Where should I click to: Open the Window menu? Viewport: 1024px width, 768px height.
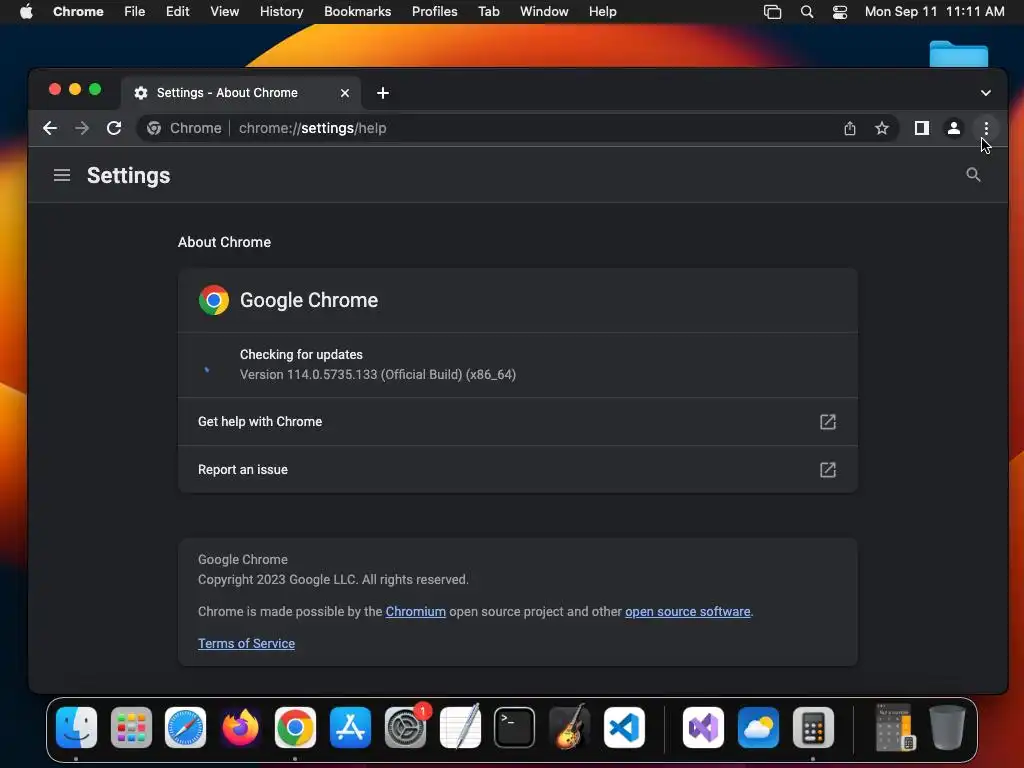click(544, 12)
